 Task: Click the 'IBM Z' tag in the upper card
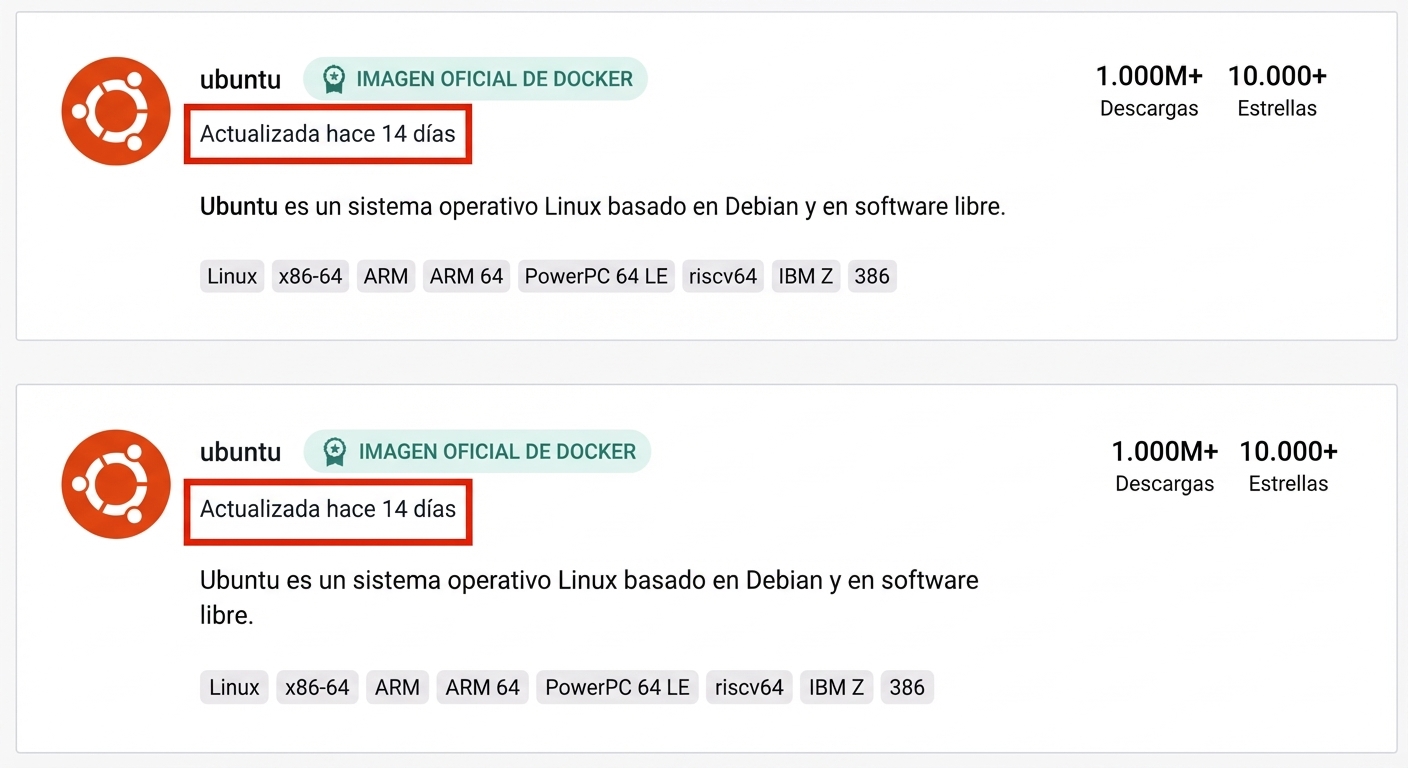point(806,276)
